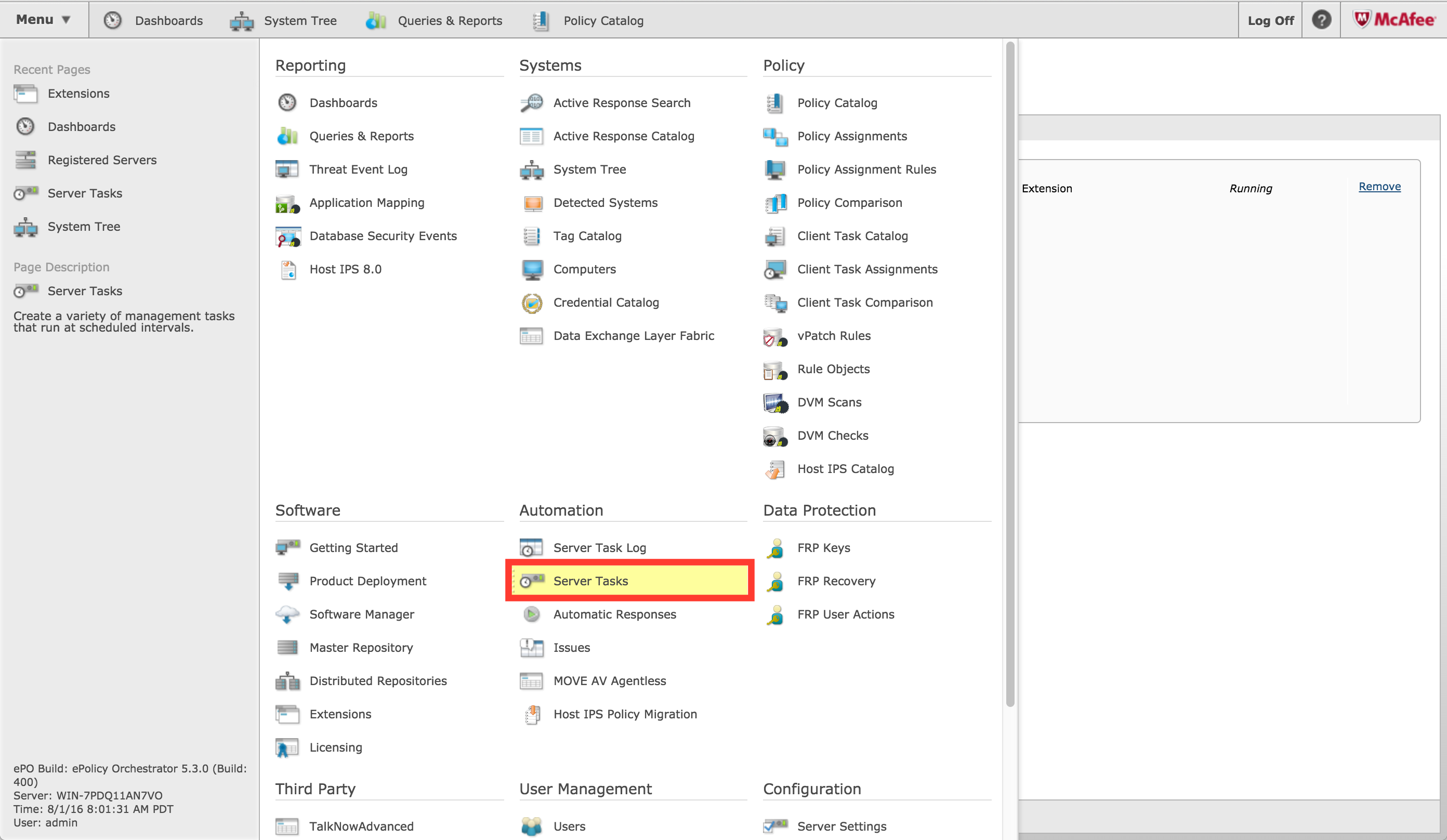1447x840 pixels.
Task: Open the Client Task Catalog
Action: [853, 236]
